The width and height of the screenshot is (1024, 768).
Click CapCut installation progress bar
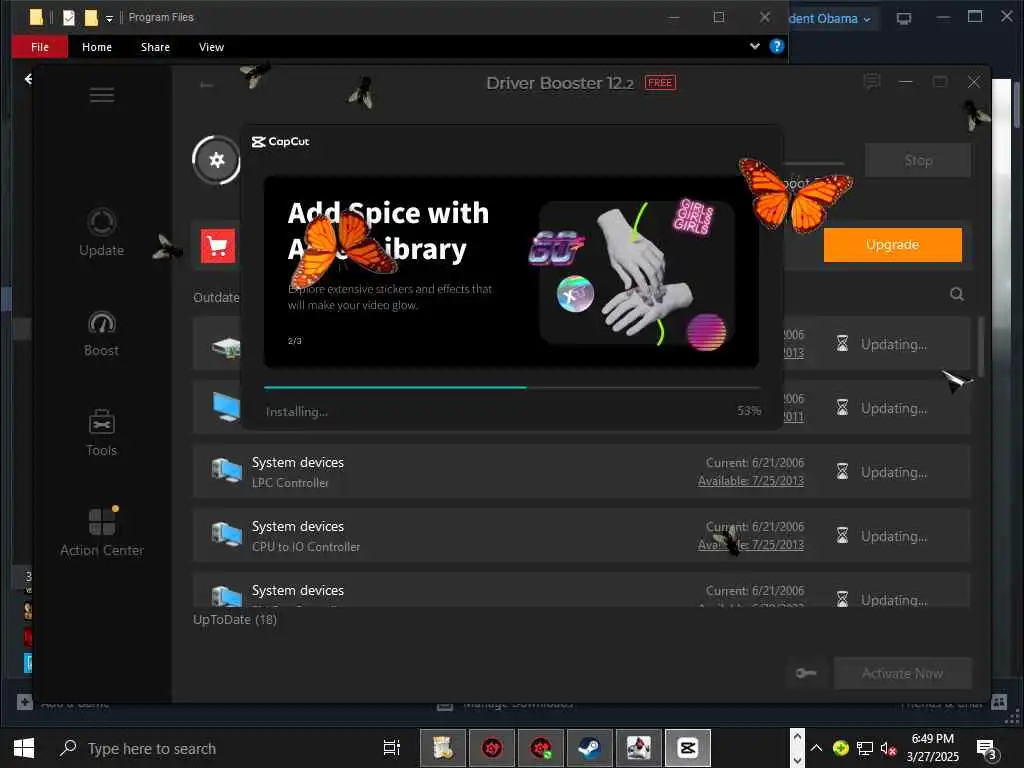pos(512,387)
